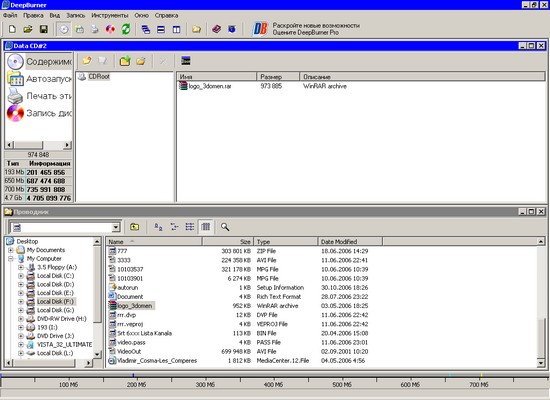Select Запись диска in side panel
This screenshot has width=550, height=400.
click(39, 113)
